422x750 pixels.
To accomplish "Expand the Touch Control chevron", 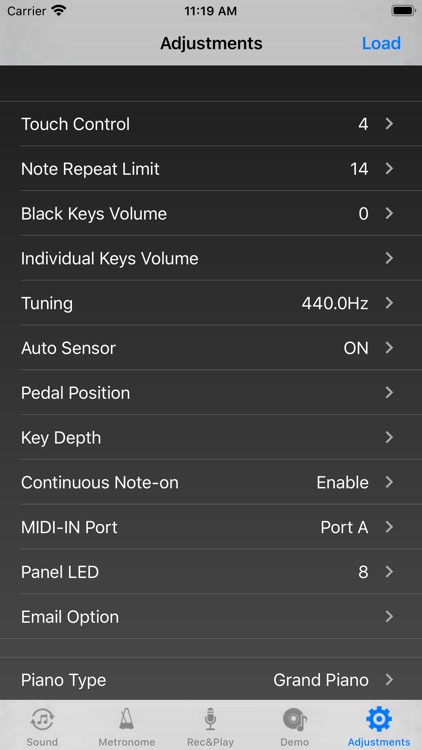I will pos(389,124).
